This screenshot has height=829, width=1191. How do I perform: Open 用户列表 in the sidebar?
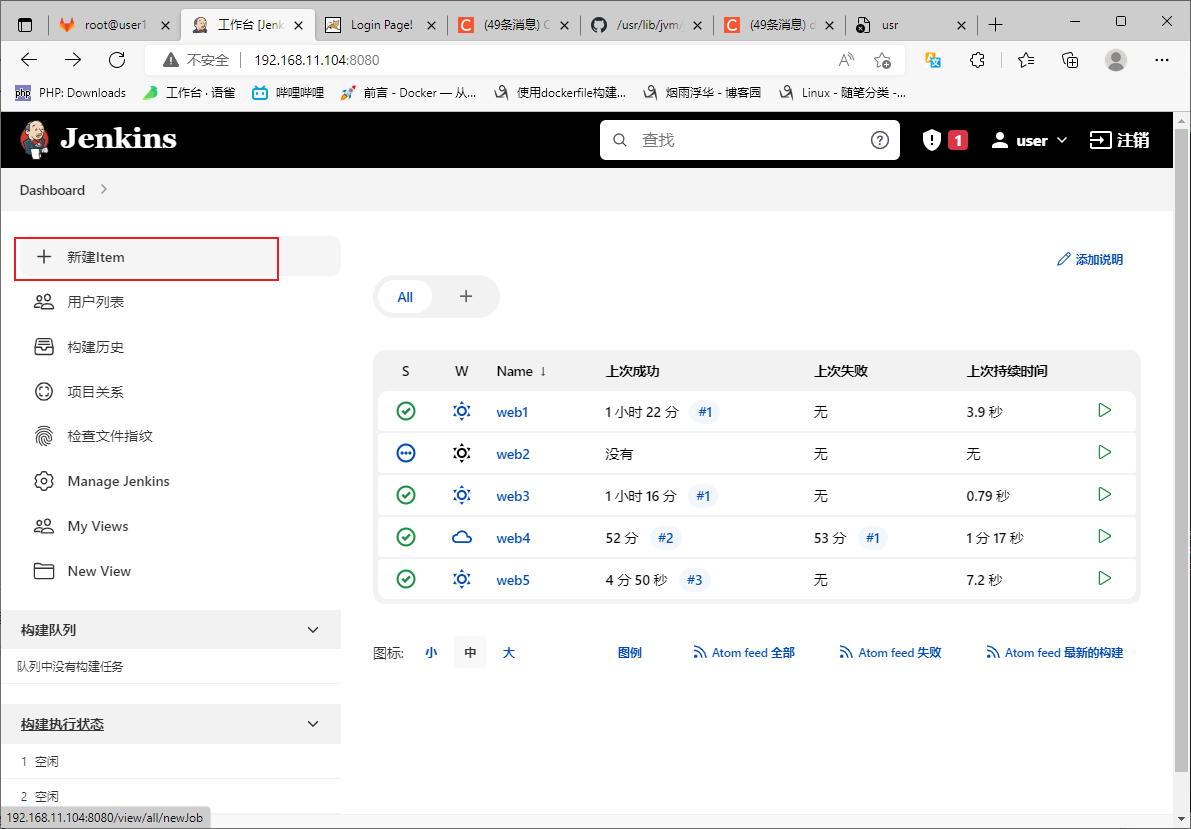[x=95, y=302]
